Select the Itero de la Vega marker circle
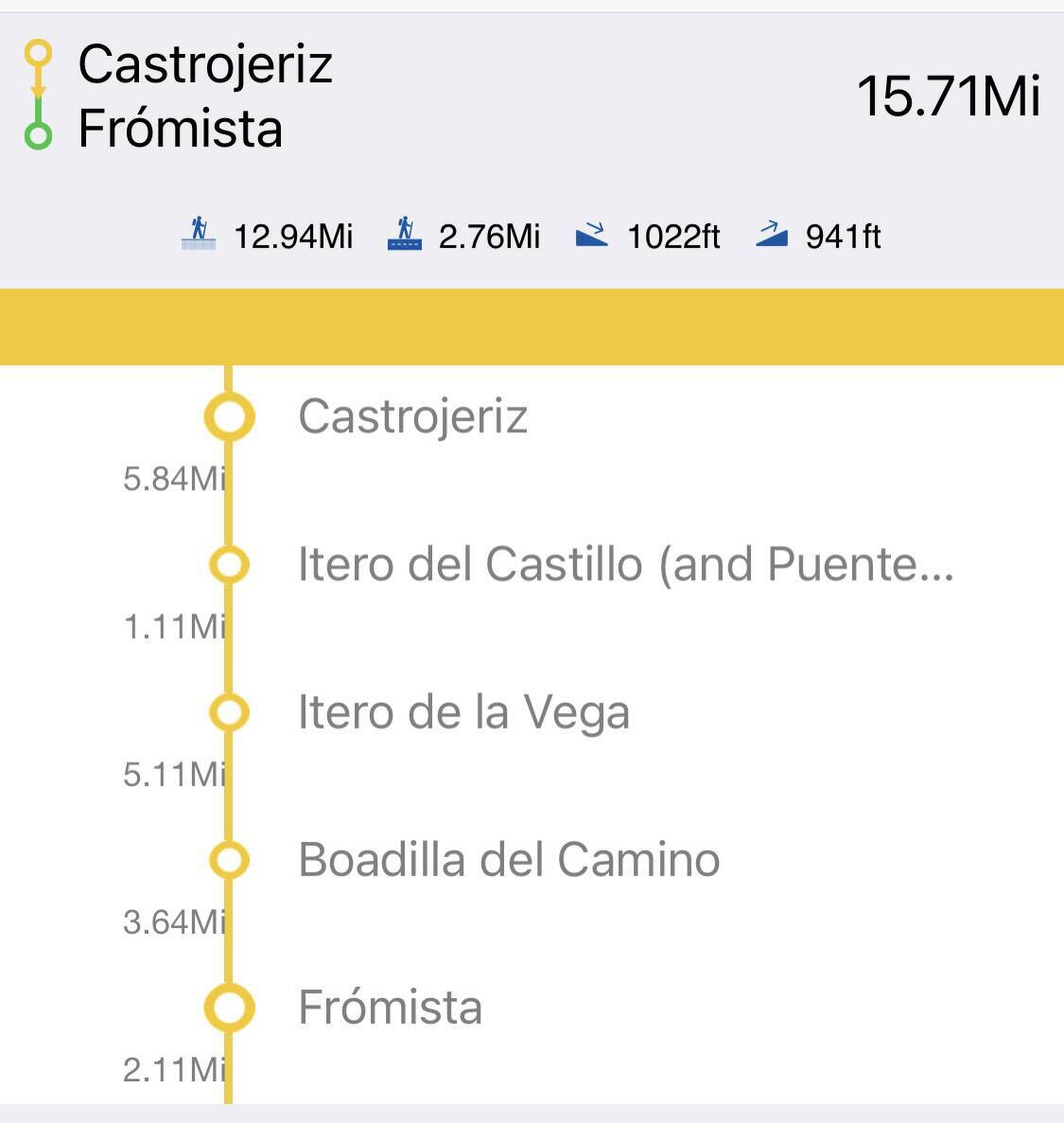Image resolution: width=1064 pixels, height=1123 pixels. pyautogui.click(x=229, y=712)
